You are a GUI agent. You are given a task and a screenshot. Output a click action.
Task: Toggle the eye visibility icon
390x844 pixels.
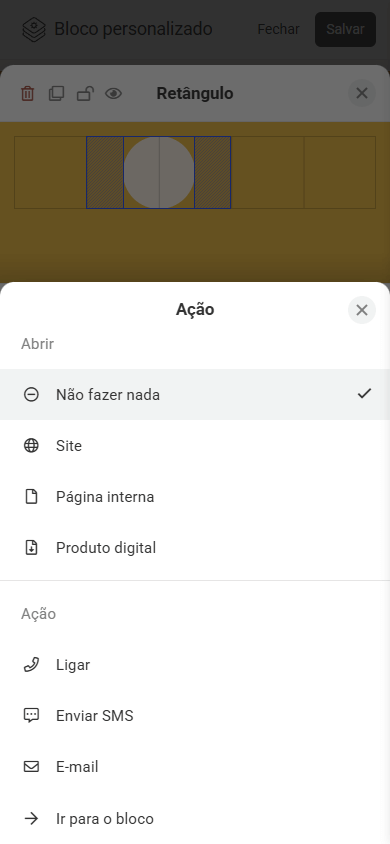coord(114,94)
